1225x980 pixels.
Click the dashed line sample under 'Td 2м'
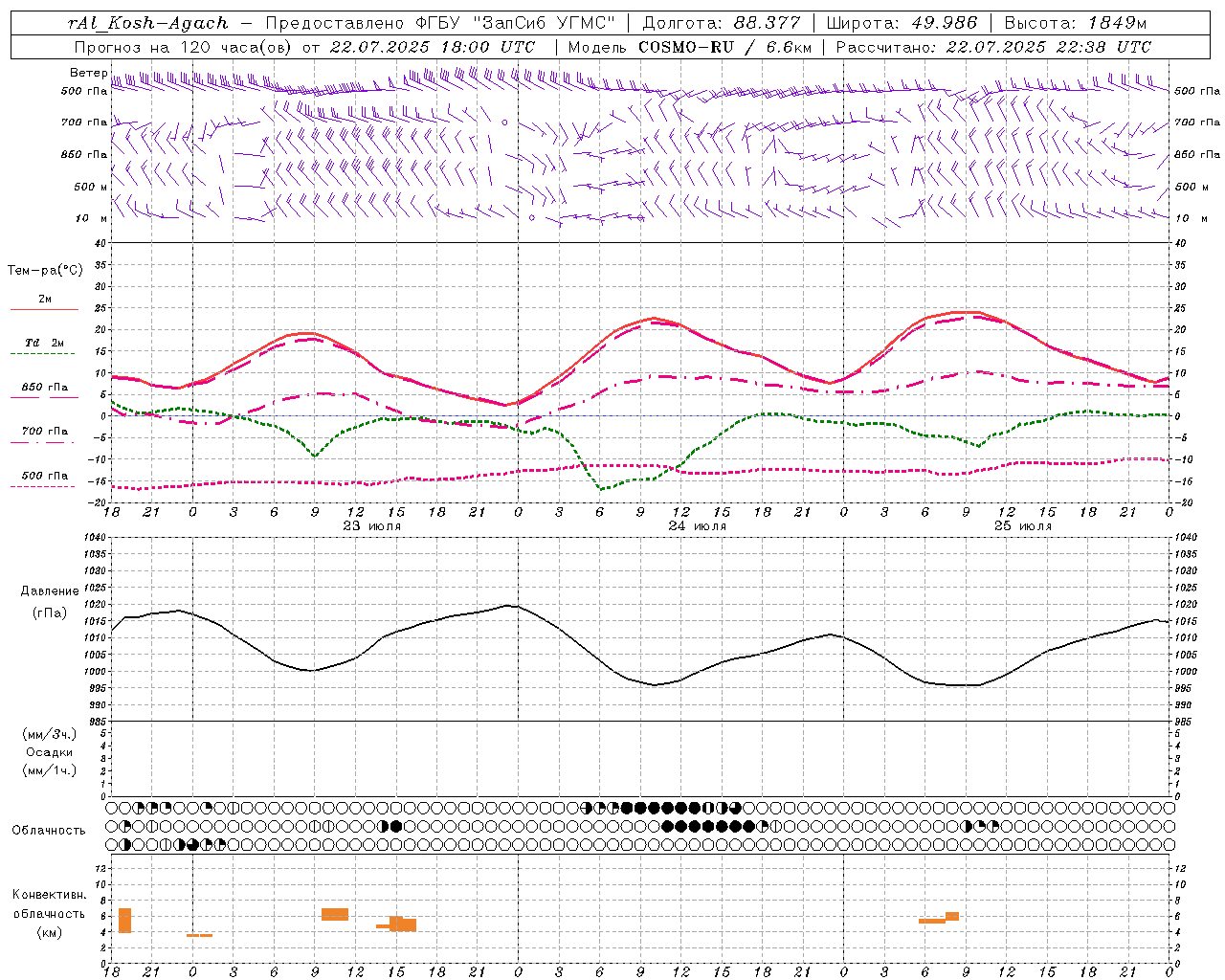[44, 354]
